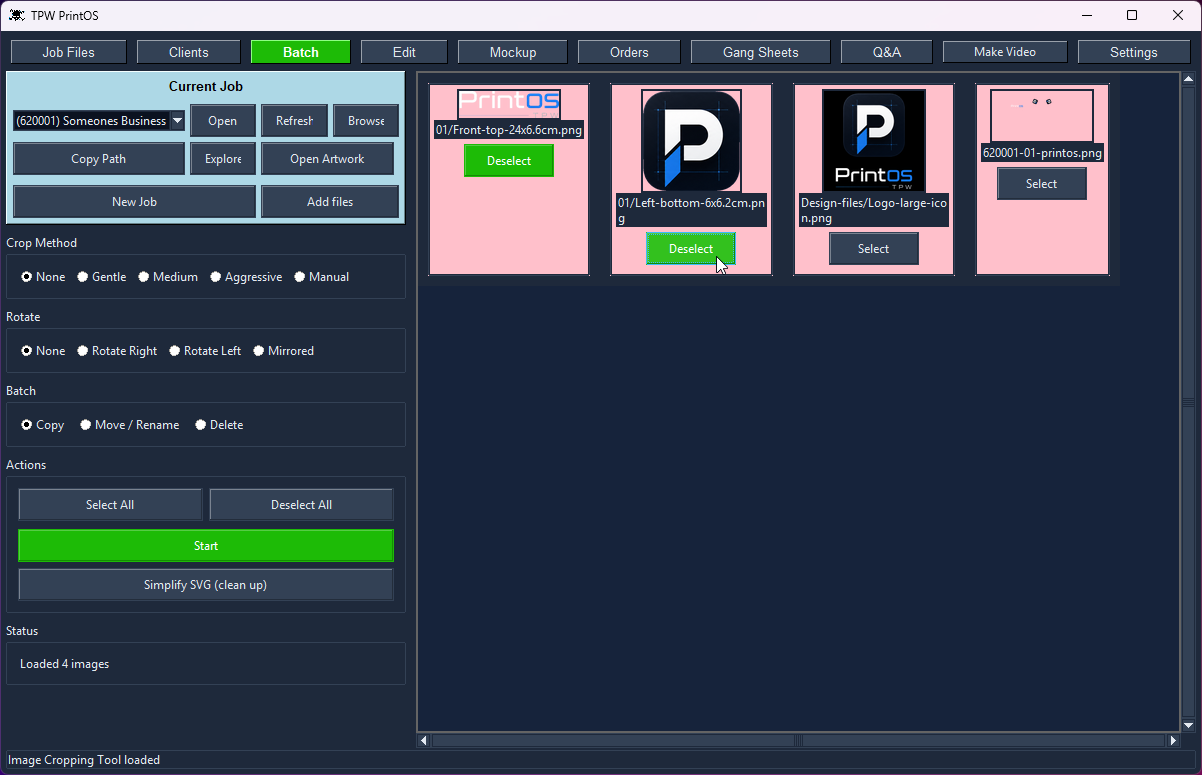The image size is (1202, 775).
Task: Click Simplify SVG (clean up)
Action: (206, 585)
